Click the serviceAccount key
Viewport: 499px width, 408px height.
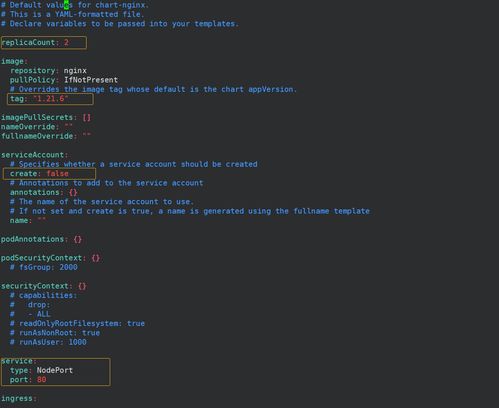click(x=32, y=155)
